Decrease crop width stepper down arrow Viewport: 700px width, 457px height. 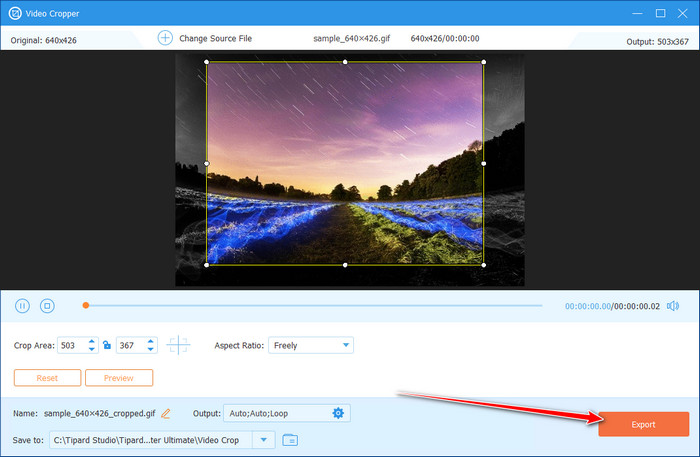(92, 349)
